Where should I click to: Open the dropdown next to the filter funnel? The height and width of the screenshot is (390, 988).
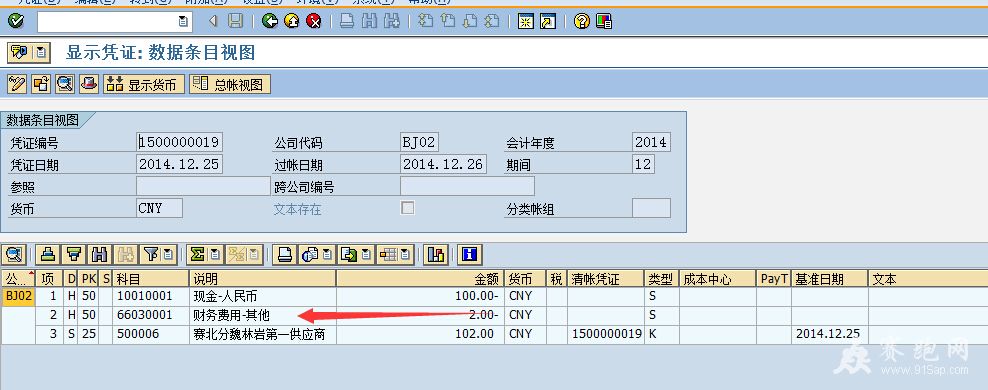168,255
